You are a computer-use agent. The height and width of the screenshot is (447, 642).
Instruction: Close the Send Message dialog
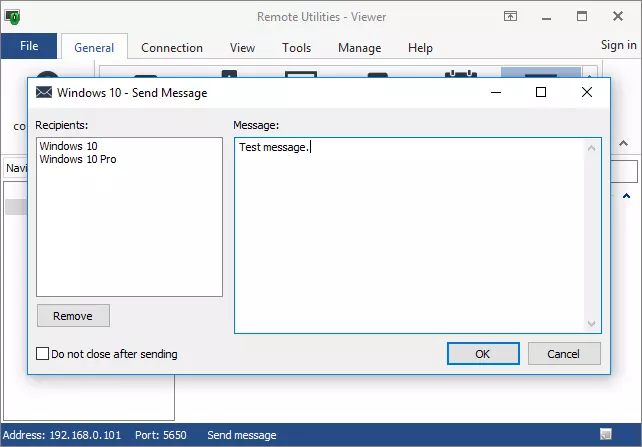point(587,93)
